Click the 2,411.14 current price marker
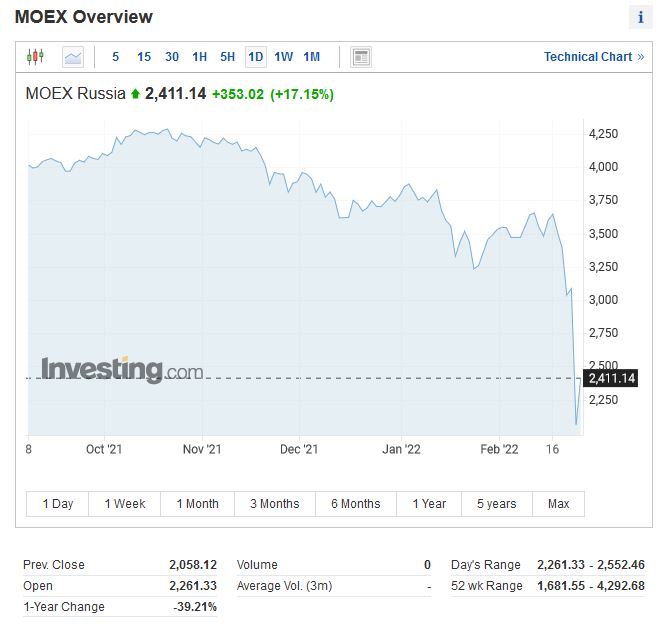Viewport: 661px width, 641px height. [612, 378]
